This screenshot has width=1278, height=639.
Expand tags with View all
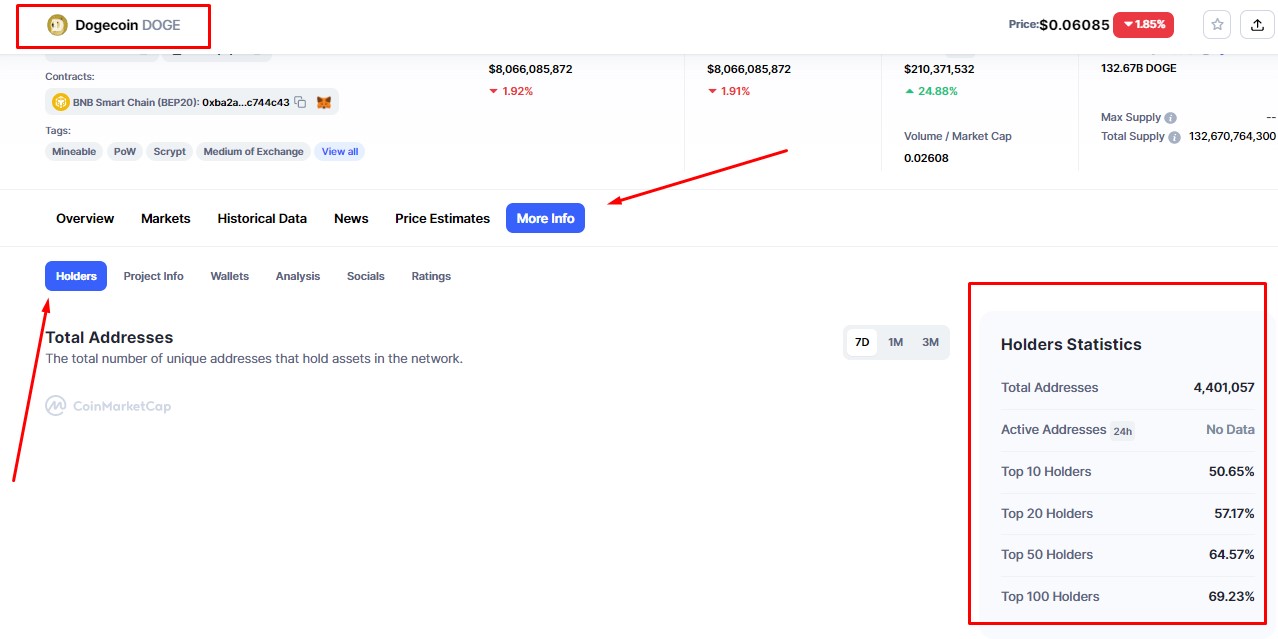pyautogui.click(x=340, y=152)
